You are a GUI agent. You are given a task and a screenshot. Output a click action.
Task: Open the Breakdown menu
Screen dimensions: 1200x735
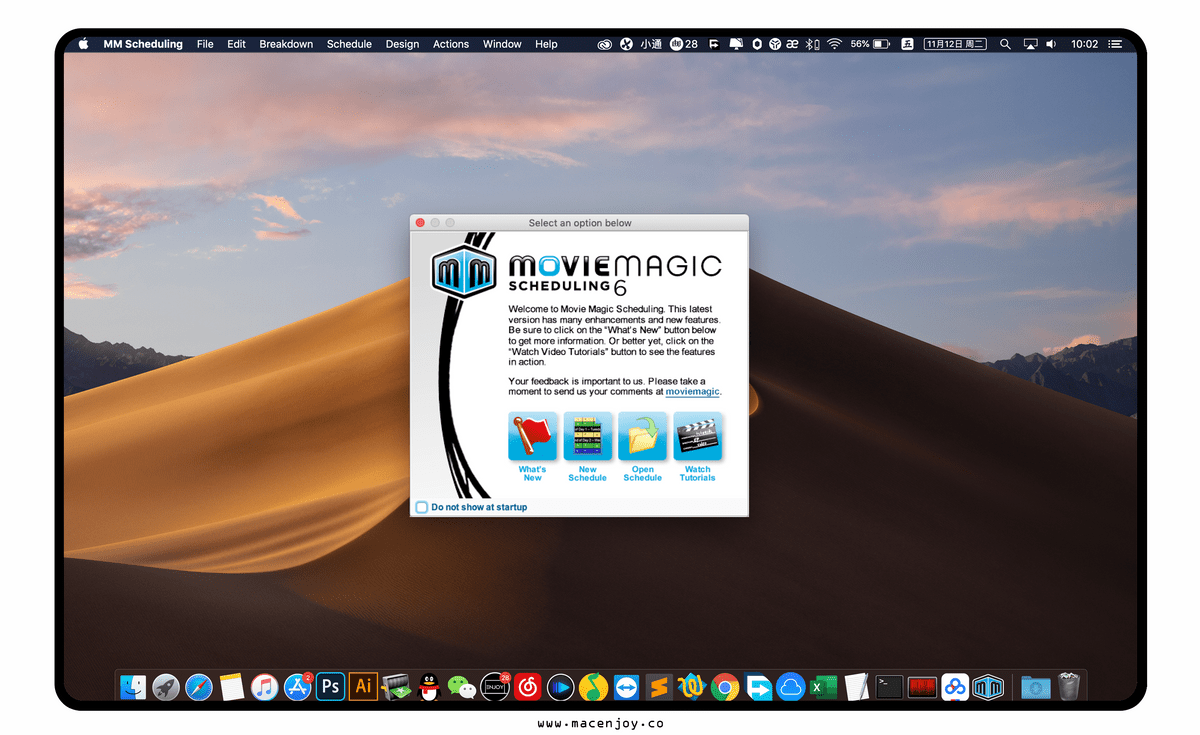(286, 44)
